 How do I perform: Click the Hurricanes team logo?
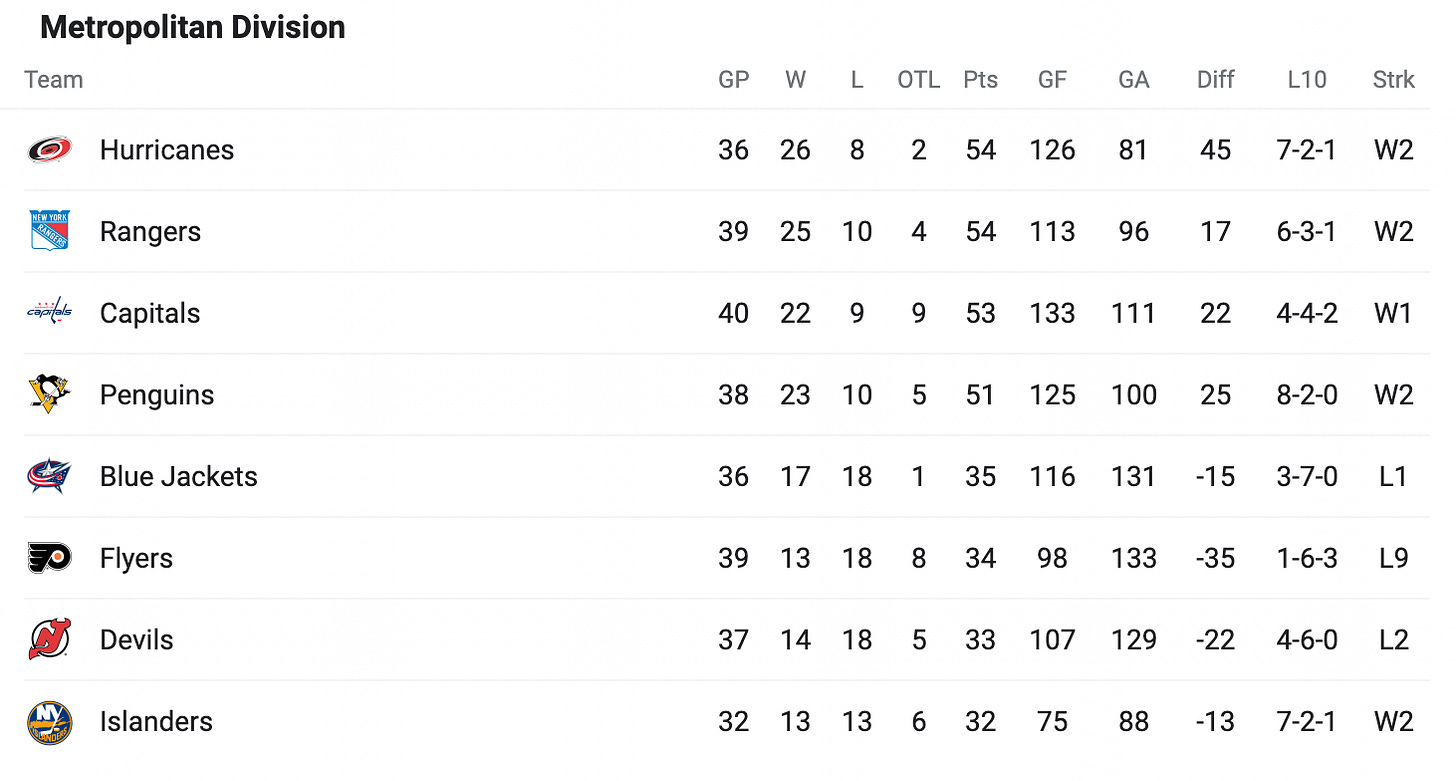[x=49, y=150]
